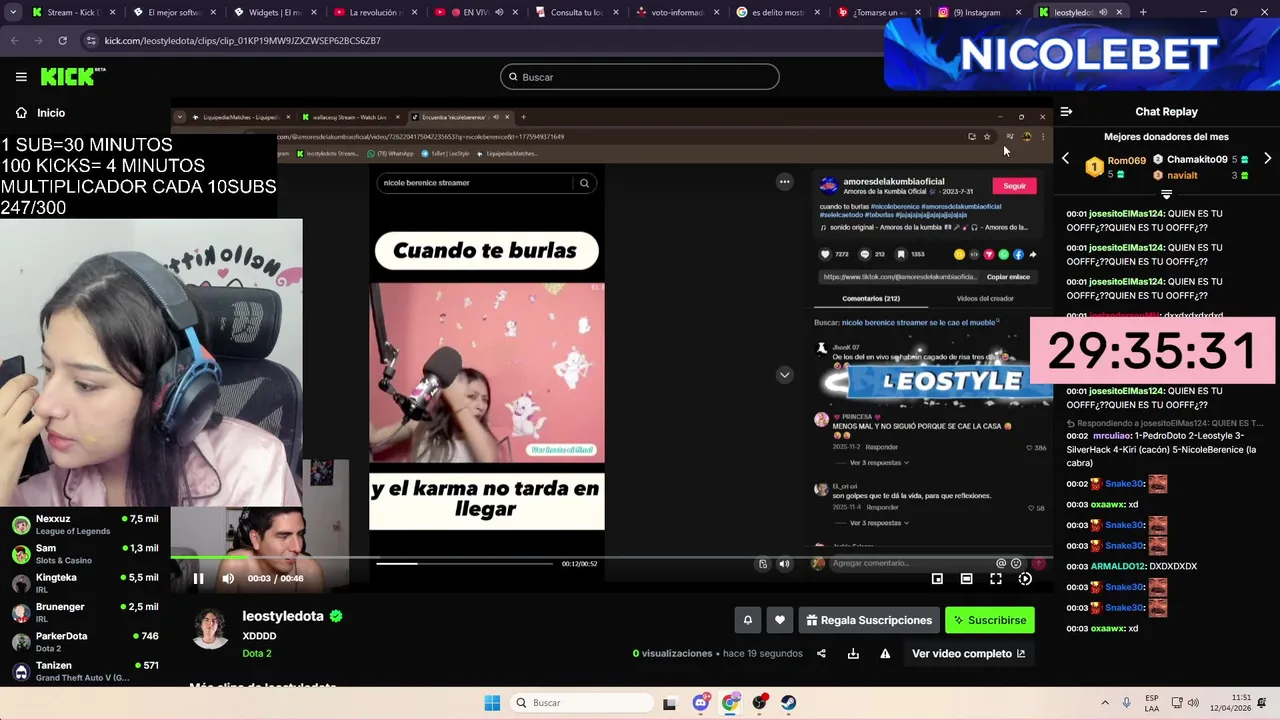Viewport: 1280px width, 720px height.
Task: Close the leostyledota browser tab
Action: click(1119, 13)
